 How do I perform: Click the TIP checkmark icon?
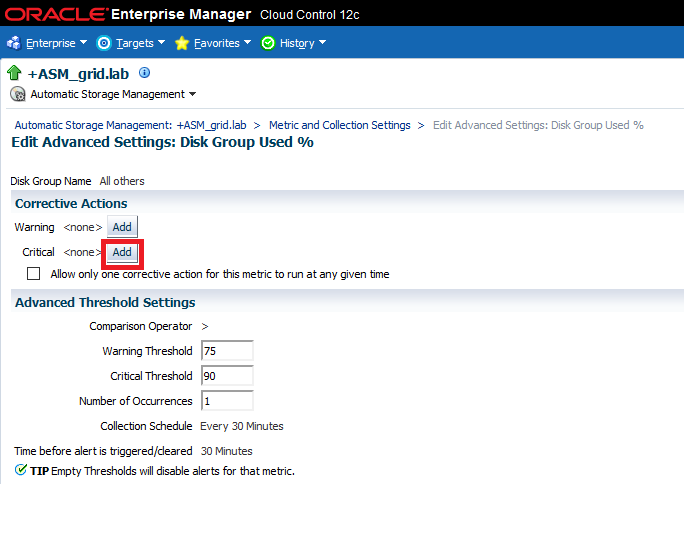21,470
